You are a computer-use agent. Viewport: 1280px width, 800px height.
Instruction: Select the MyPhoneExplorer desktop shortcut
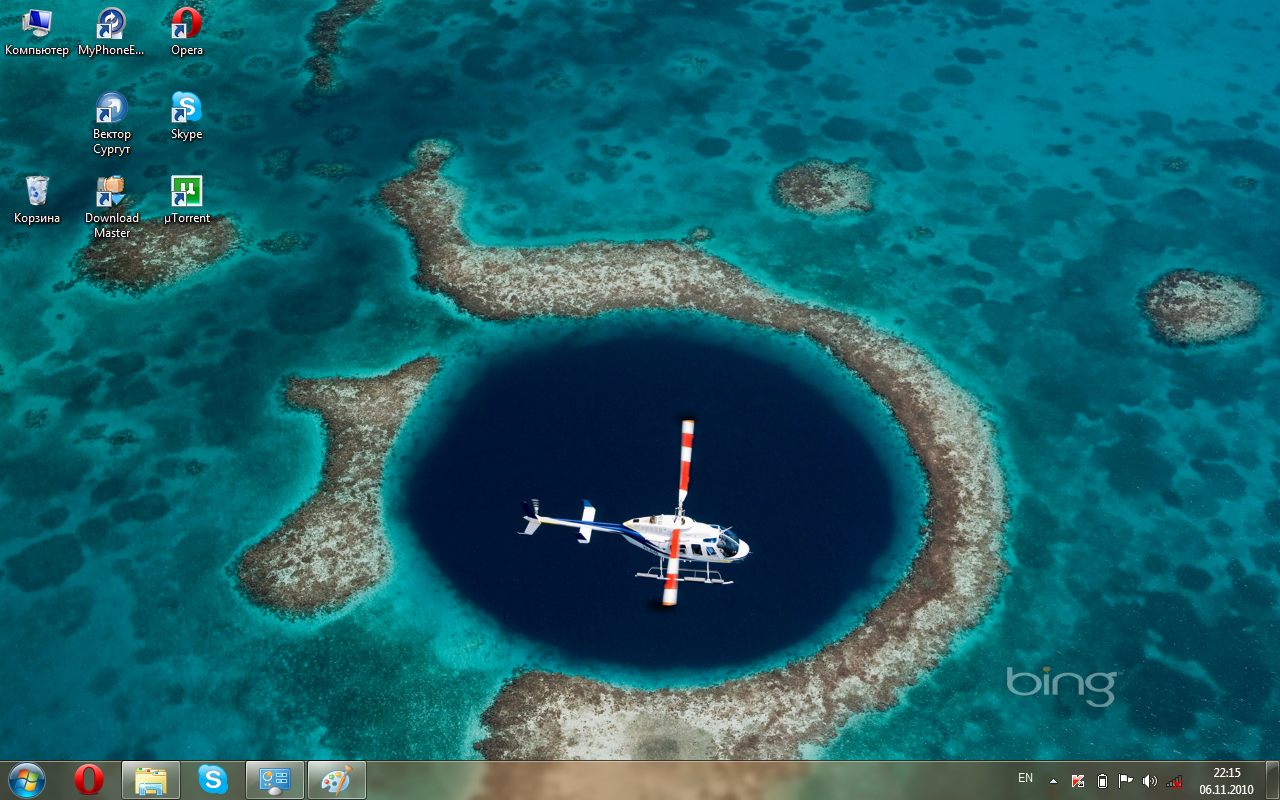coord(111,32)
